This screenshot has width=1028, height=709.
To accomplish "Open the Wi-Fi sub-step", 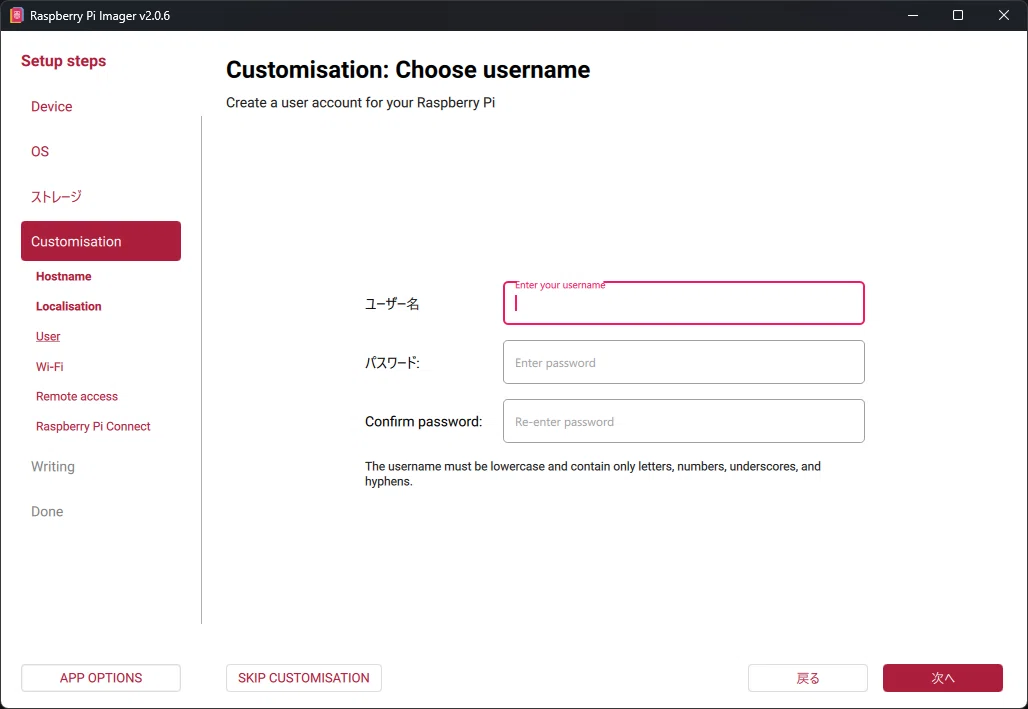I will tap(50, 367).
